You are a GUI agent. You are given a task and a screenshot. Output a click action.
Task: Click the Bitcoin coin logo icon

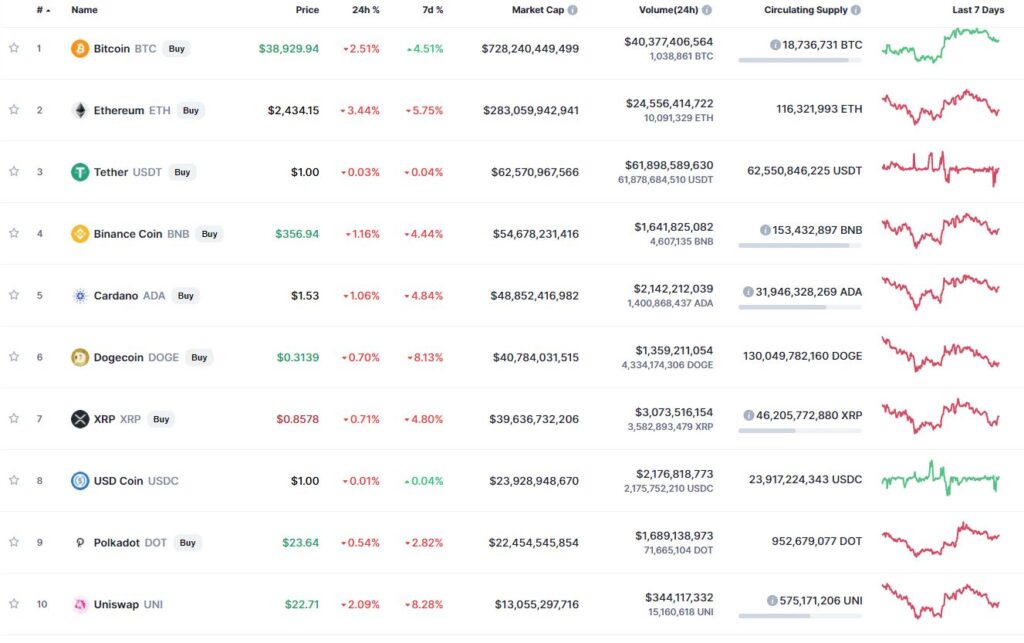pos(80,48)
